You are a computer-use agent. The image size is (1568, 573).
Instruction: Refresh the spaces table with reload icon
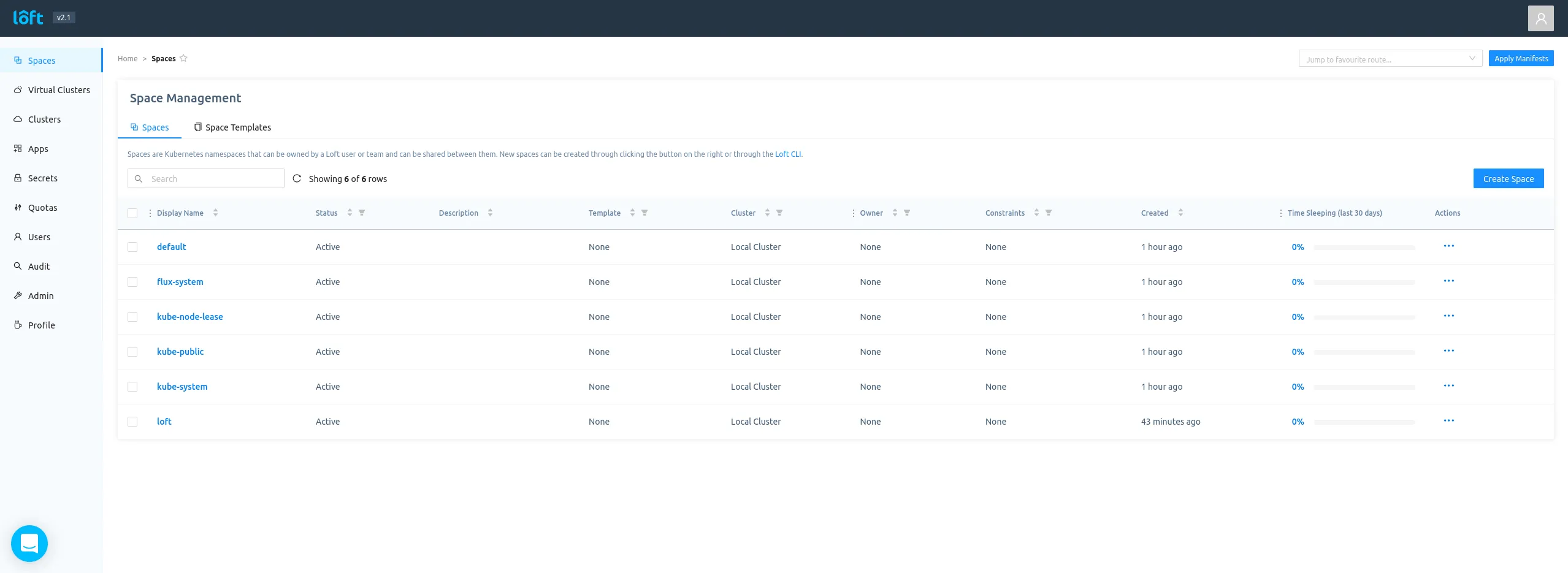coord(297,178)
